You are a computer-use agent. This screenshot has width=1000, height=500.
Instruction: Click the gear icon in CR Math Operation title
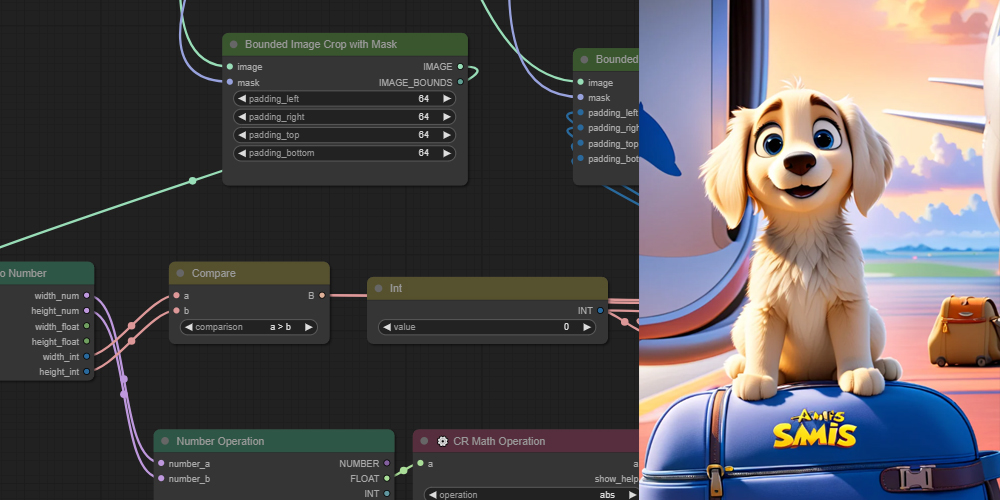[443, 441]
